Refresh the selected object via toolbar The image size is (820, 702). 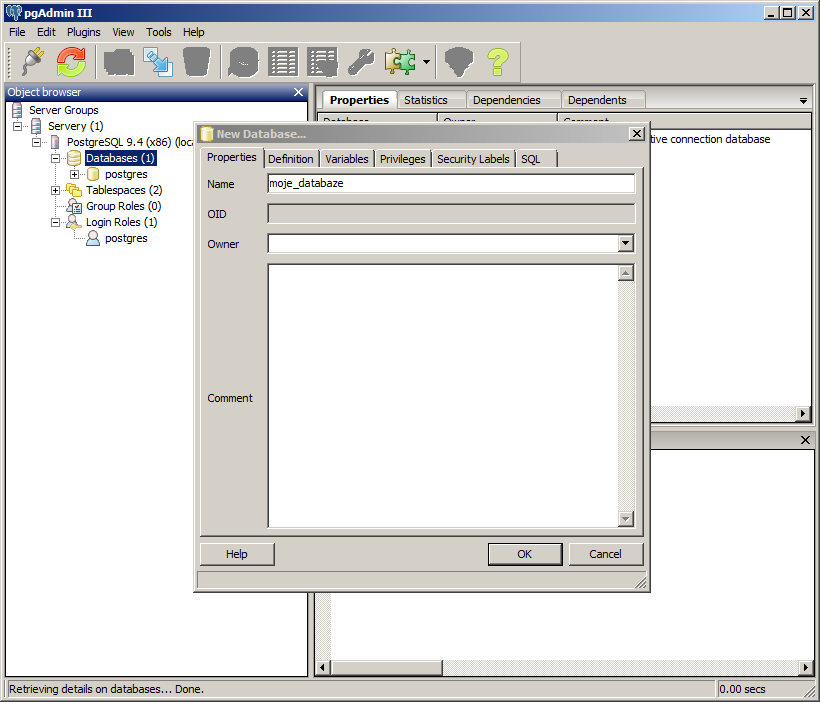71,62
